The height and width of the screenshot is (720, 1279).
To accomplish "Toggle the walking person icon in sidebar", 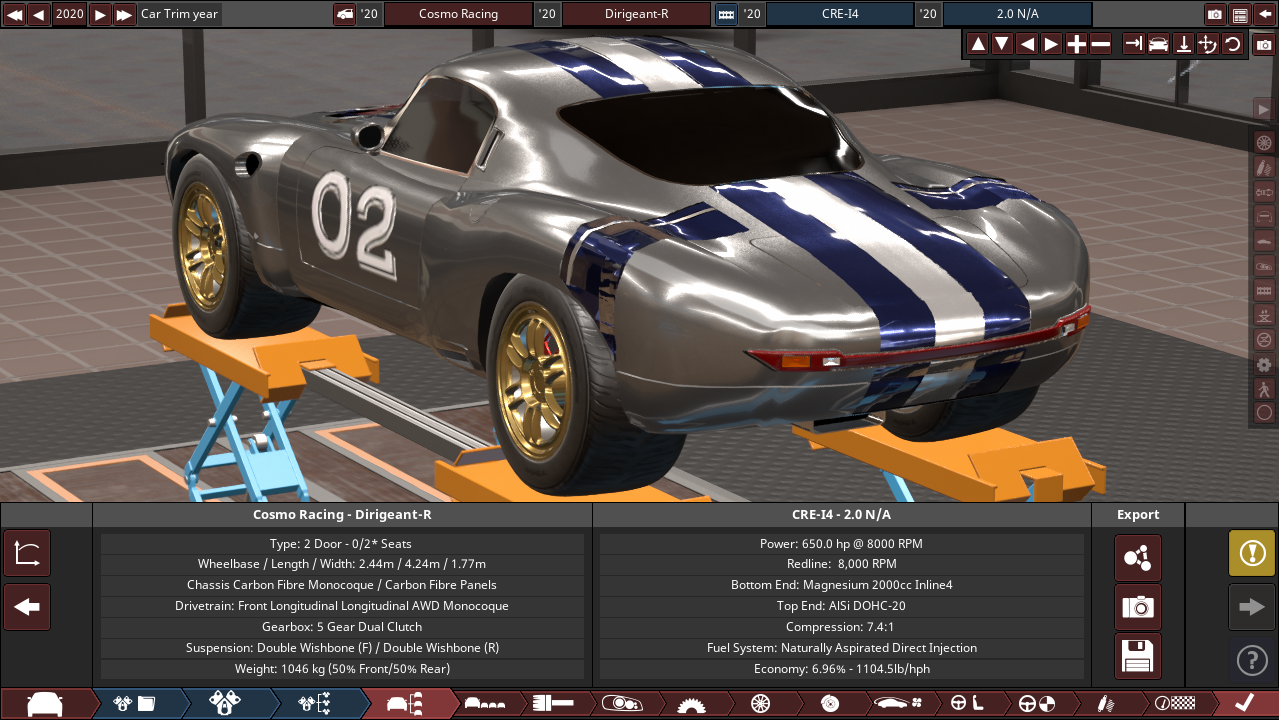I will (x=1264, y=389).
